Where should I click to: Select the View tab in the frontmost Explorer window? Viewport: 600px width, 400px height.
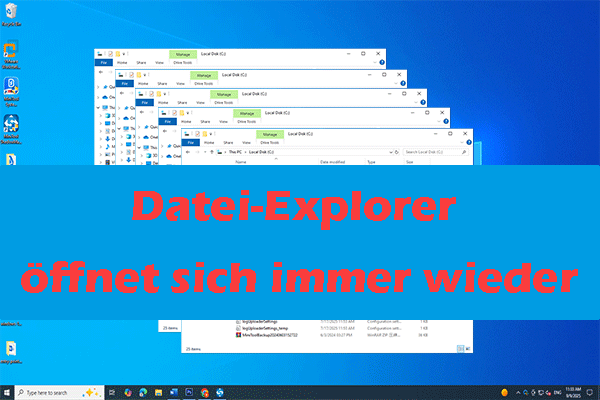coord(246,142)
